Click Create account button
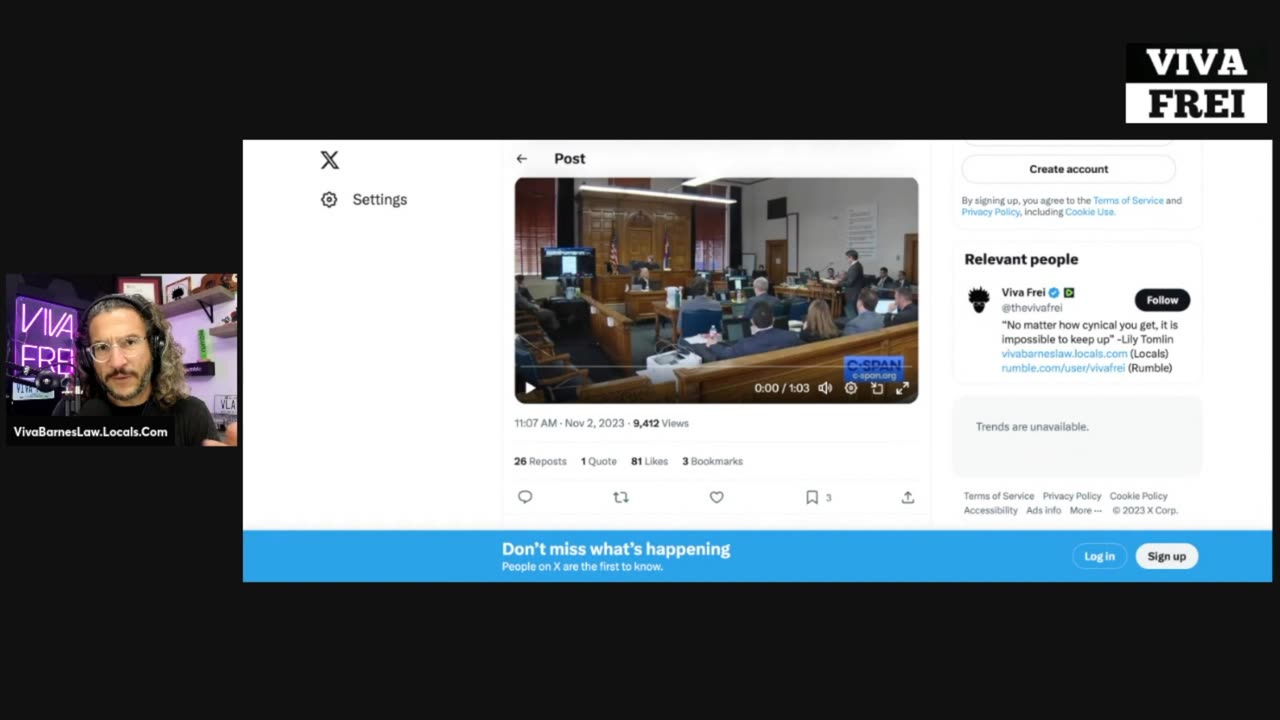This screenshot has height=720, width=1280. [x=1068, y=169]
